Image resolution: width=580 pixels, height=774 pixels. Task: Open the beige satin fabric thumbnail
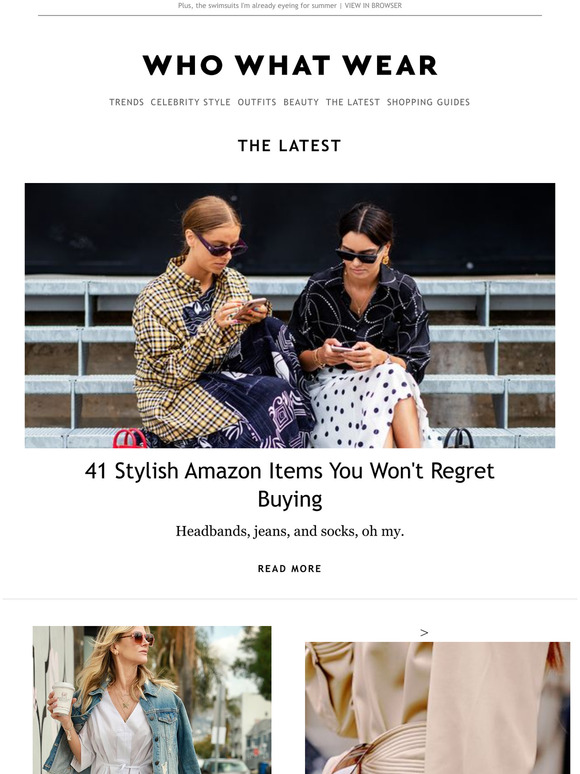tap(437, 708)
